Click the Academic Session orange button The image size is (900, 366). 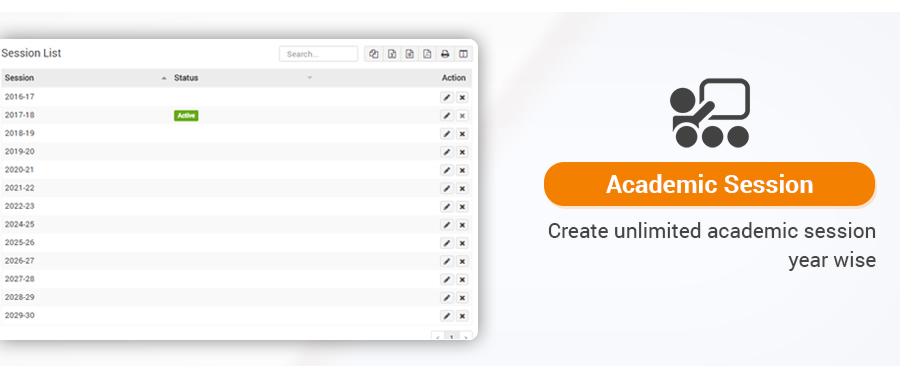click(709, 184)
